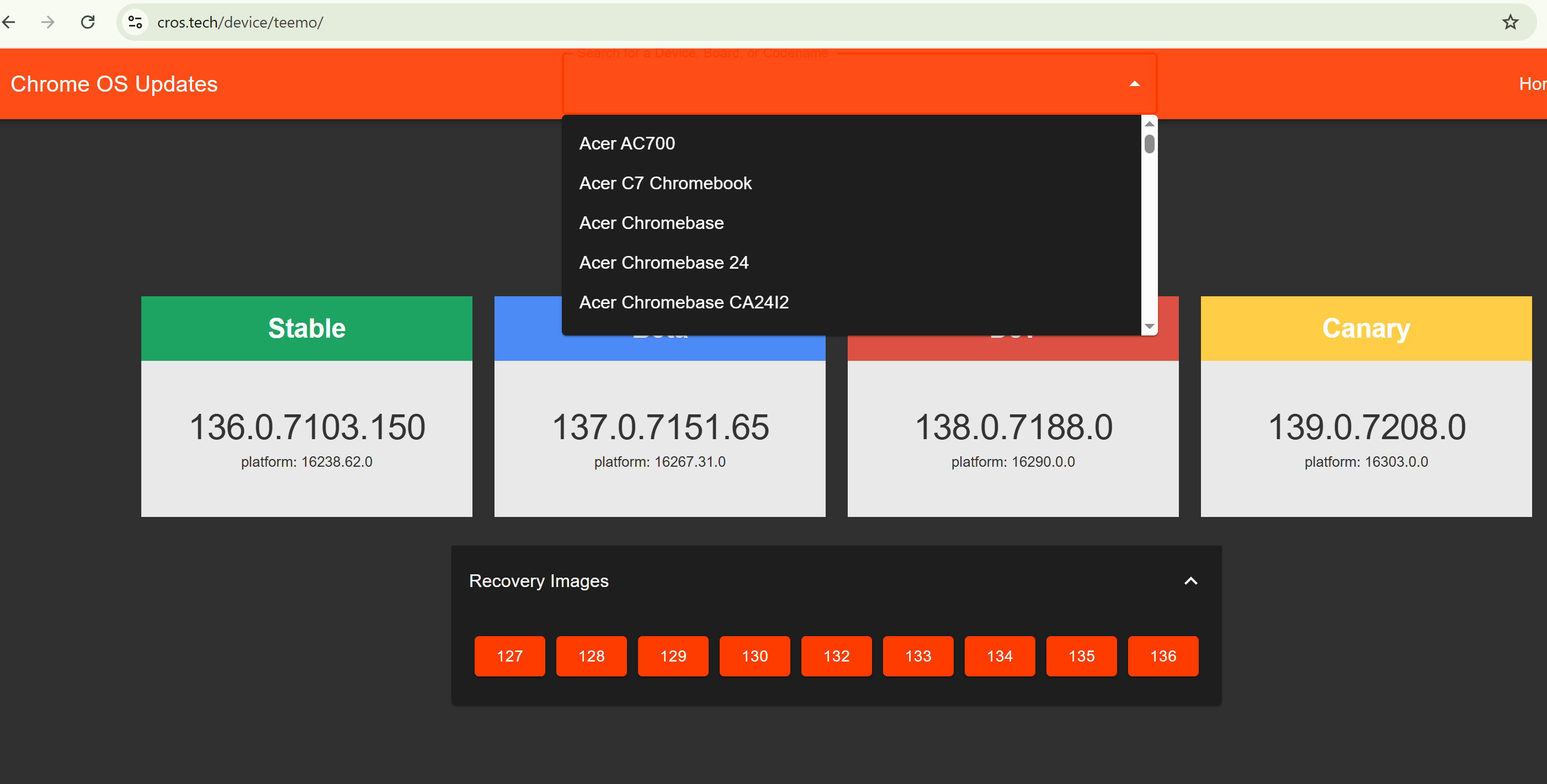
Task: Pick the Acer Chromebase 24 entry
Action: 851,262
